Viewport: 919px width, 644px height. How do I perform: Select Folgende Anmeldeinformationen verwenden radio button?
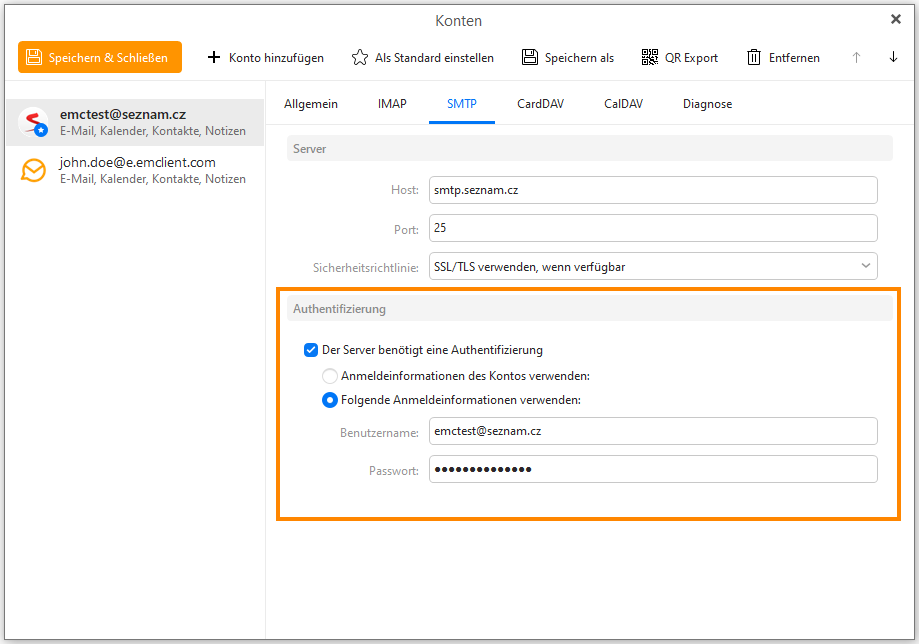330,400
